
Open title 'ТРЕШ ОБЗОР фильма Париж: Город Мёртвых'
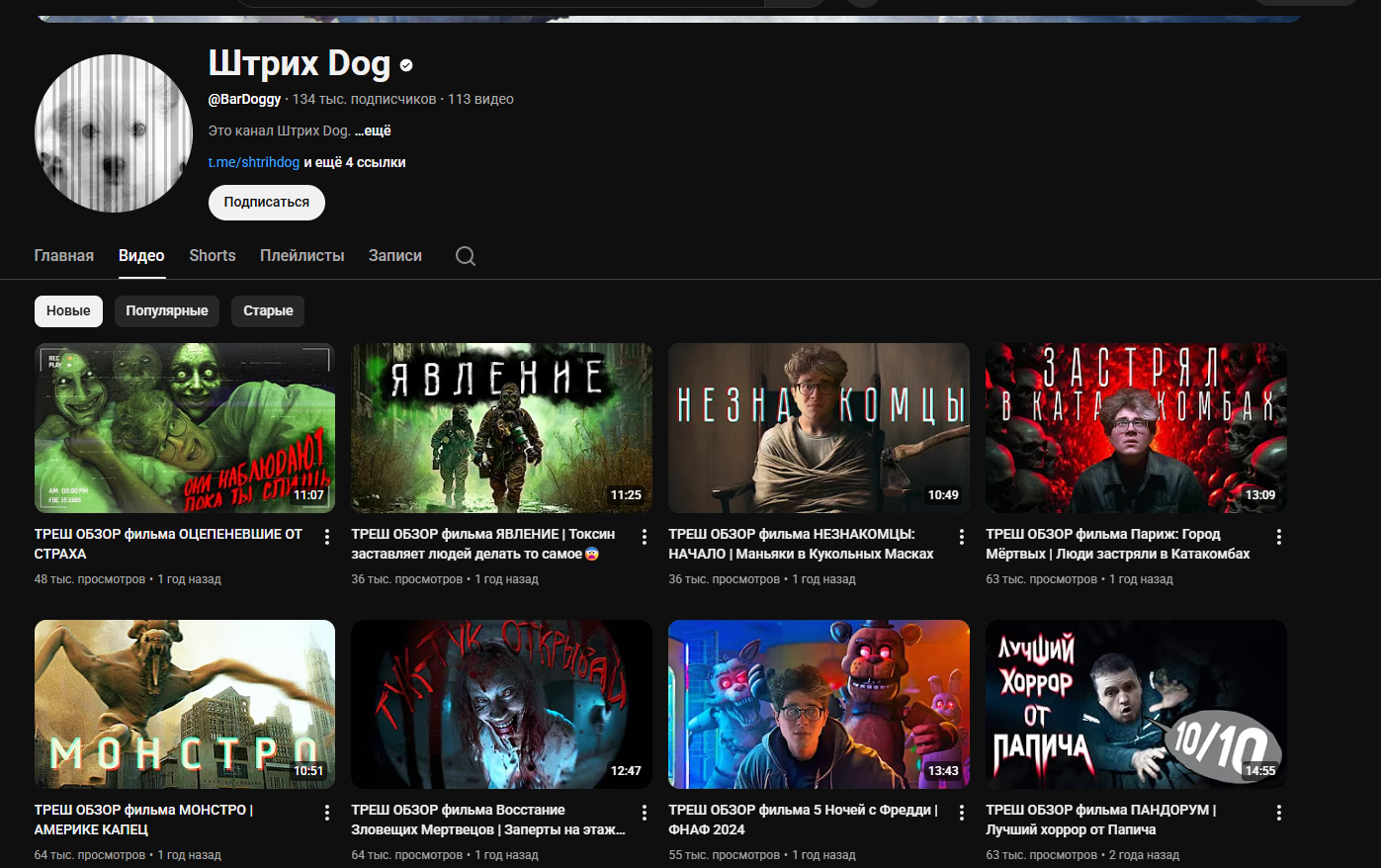coord(1118,544)
